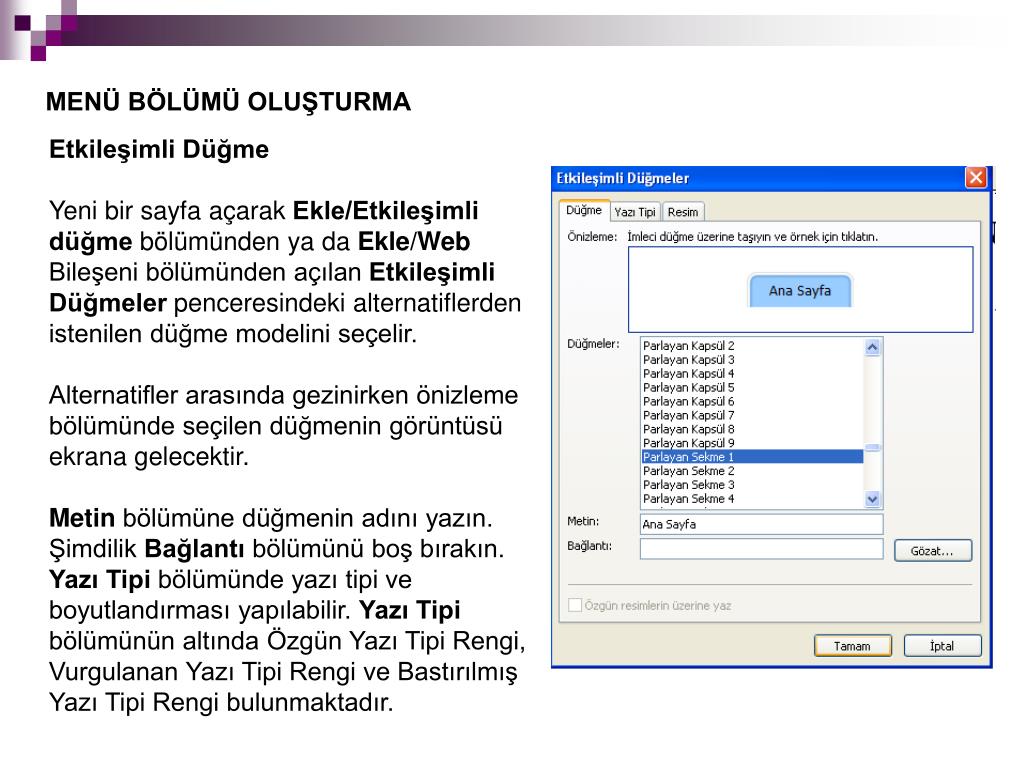The image size is (1024, 768).
Task: Select highlighted Parlayan Sekme 1 item
Action: 752,456
